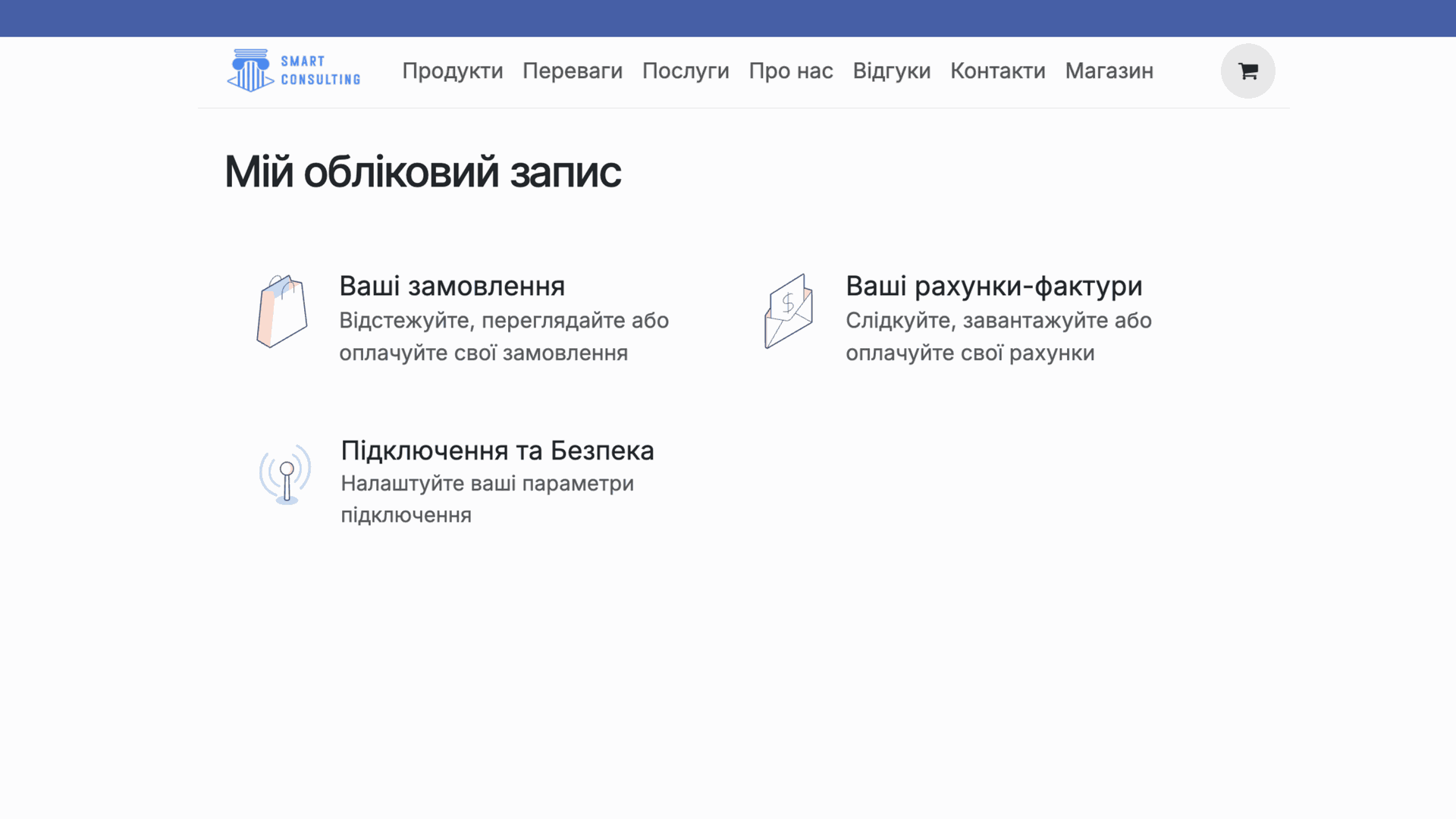The height and width of the screenshot is (819, 1456).
Task: Click the invoice envelope icon
Action: pos(789,311)
